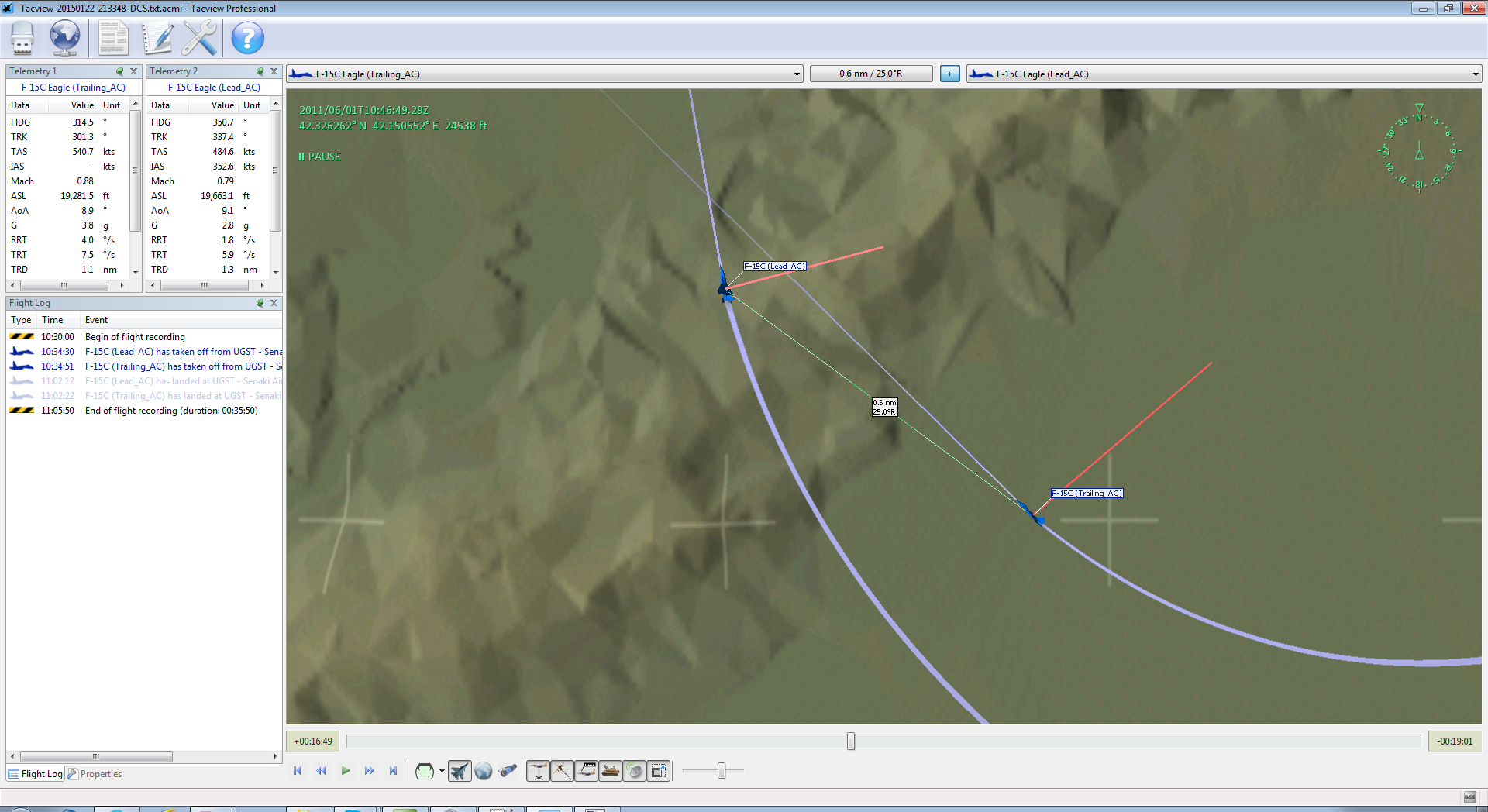Click the 0.6 nm / 25.0°R distance field
This screenshot has height=812, width=1488.
(x=871, y=74)
